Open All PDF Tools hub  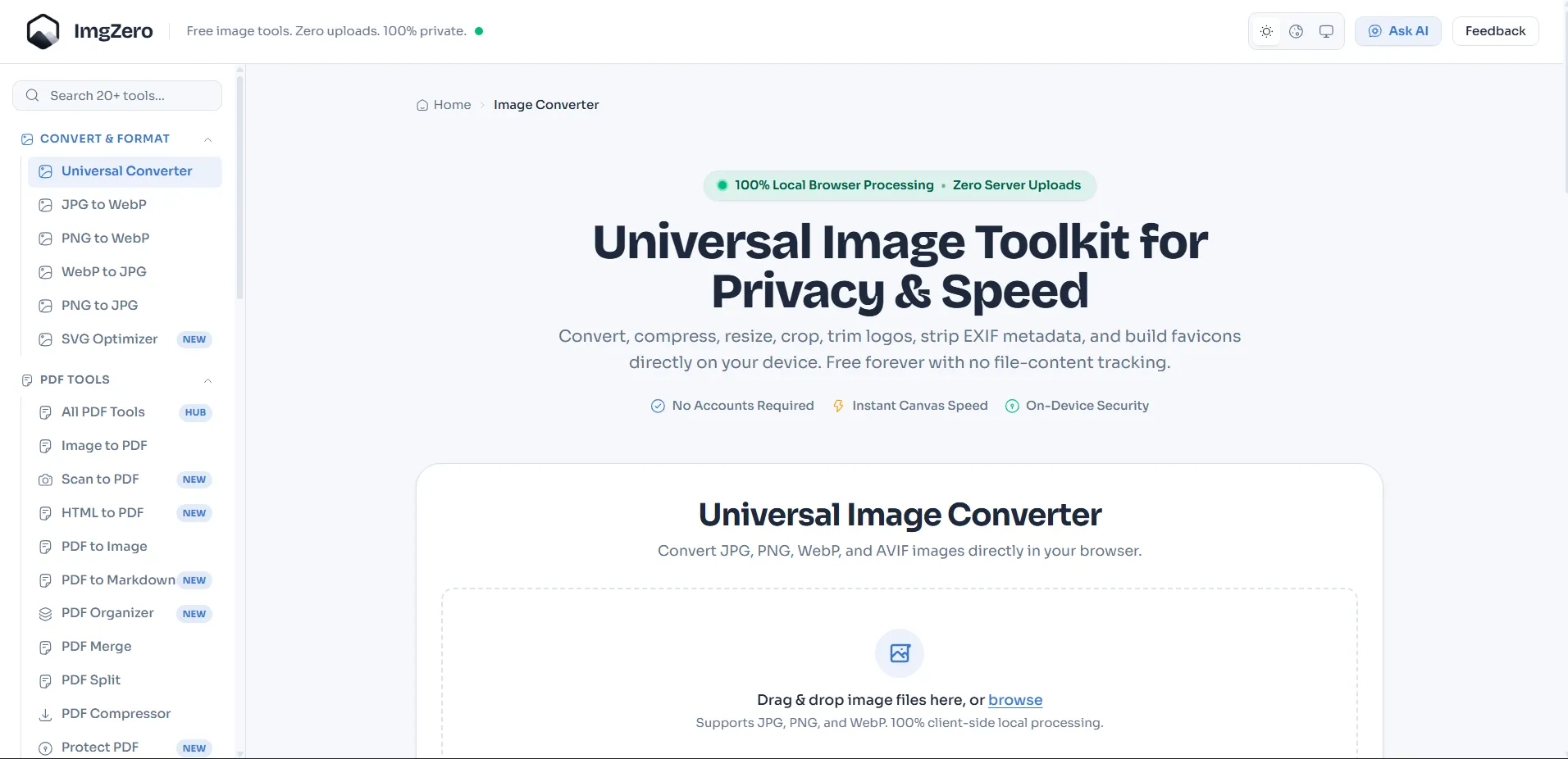[125, 412]
